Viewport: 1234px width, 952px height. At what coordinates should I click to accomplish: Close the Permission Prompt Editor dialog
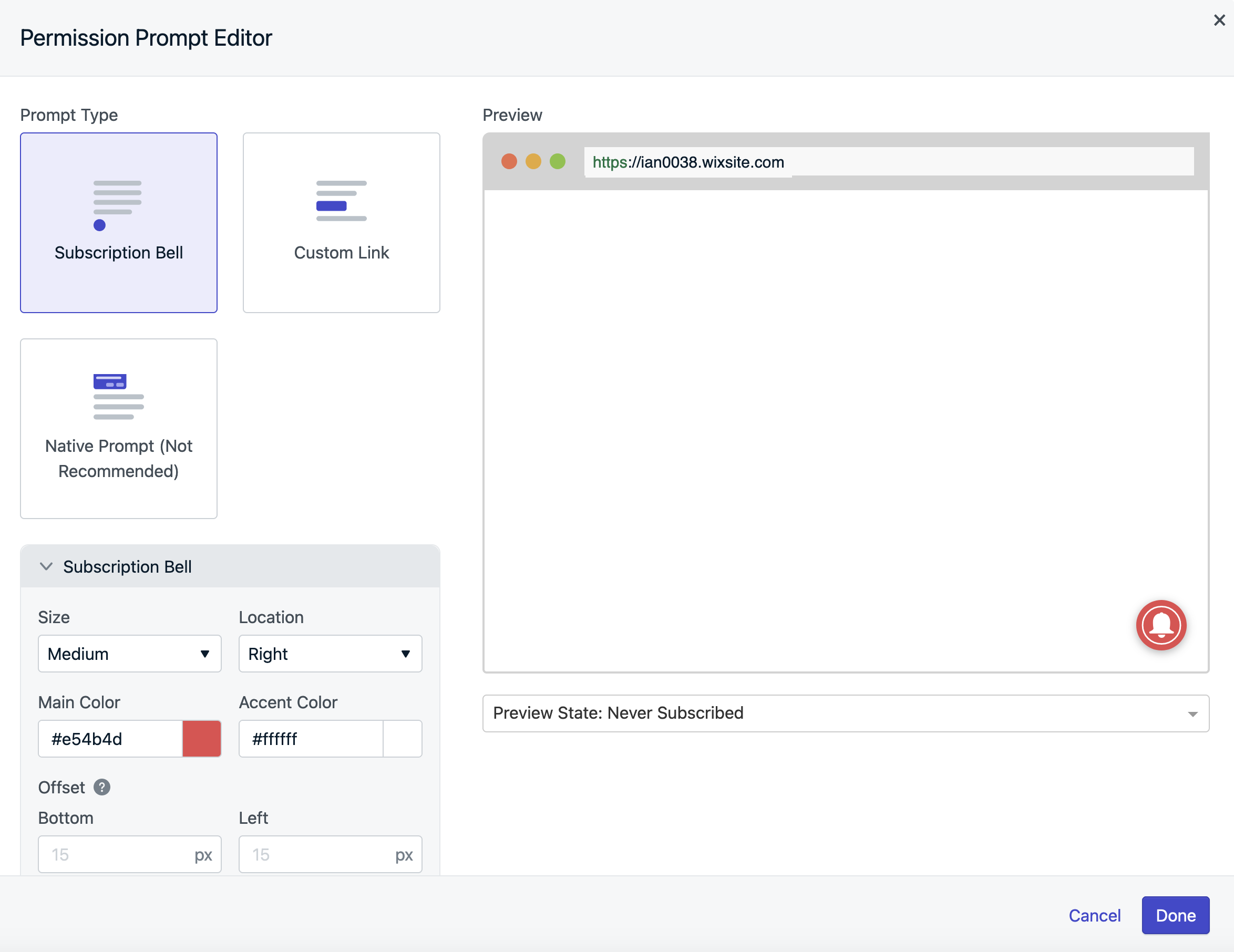1219,20
